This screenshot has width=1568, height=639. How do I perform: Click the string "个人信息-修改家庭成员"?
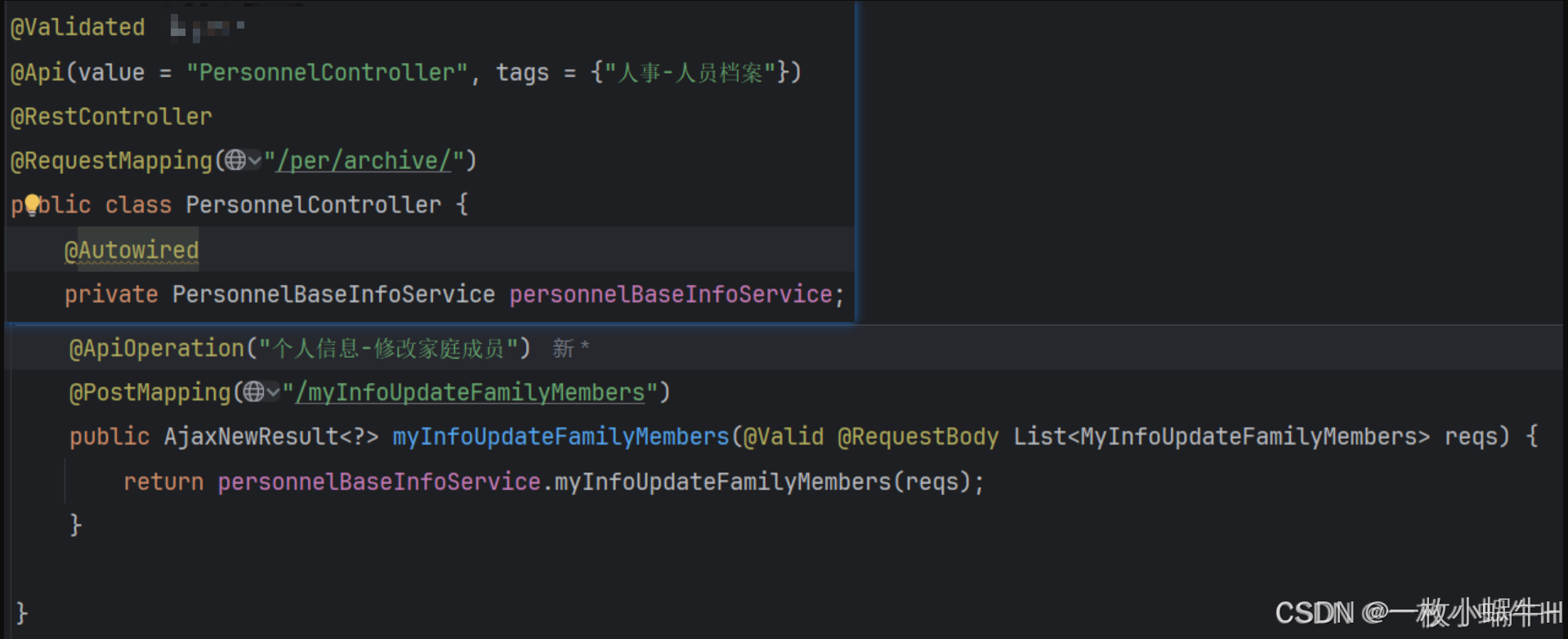click(388, 349)
